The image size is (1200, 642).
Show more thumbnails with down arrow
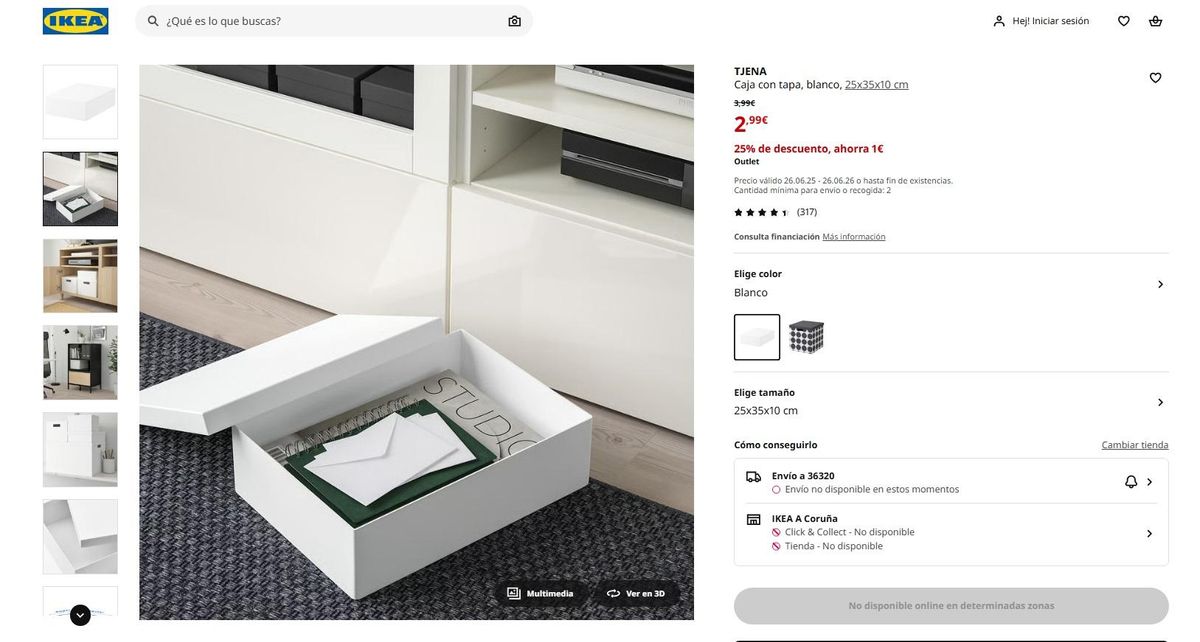pos(80,615)
